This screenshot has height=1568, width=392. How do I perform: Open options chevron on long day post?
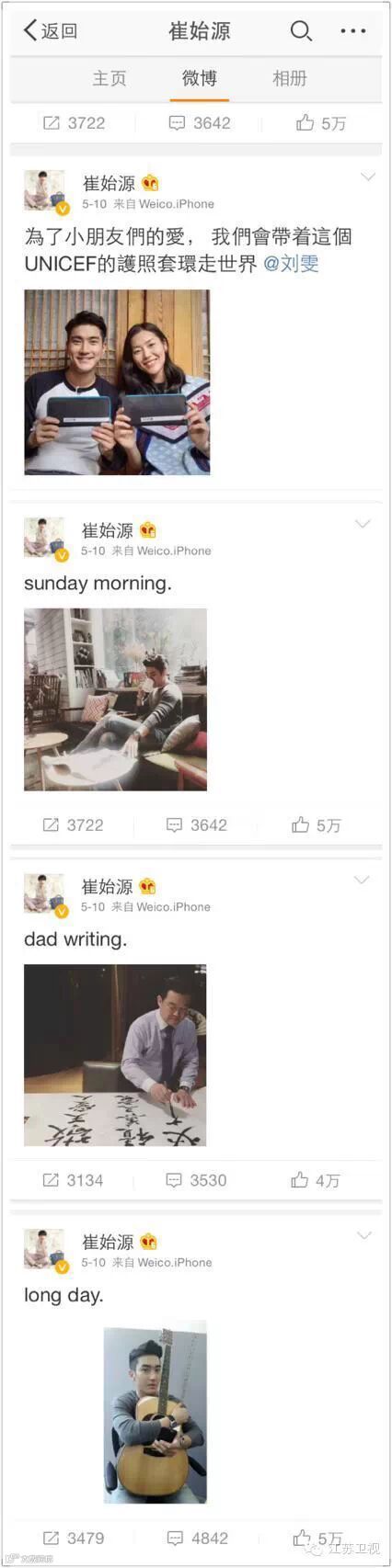(x=364, y=1235)
